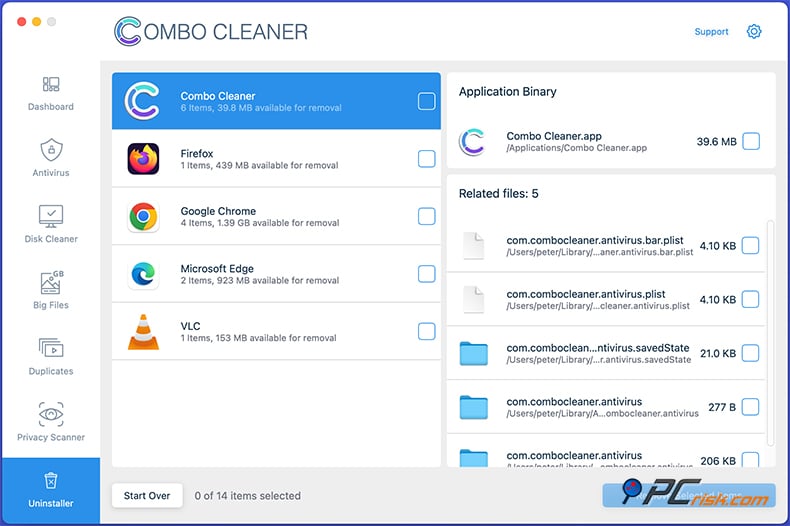This screenshot has height=526, width=790.
Task: Click the Uninstaller trash icon
Action: click(51, 480)
